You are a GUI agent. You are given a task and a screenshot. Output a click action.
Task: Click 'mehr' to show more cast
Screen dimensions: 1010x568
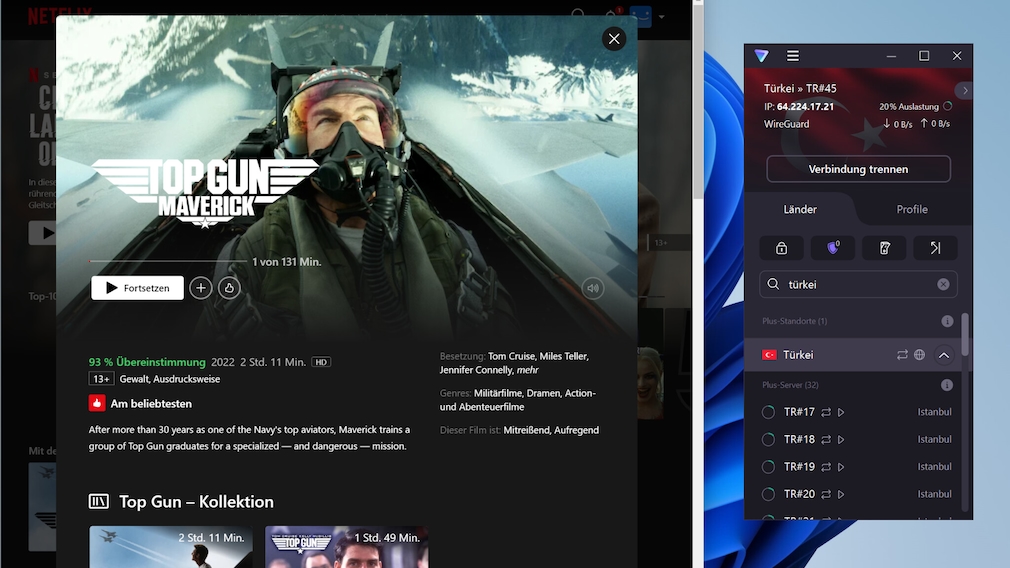click(528, 370)
